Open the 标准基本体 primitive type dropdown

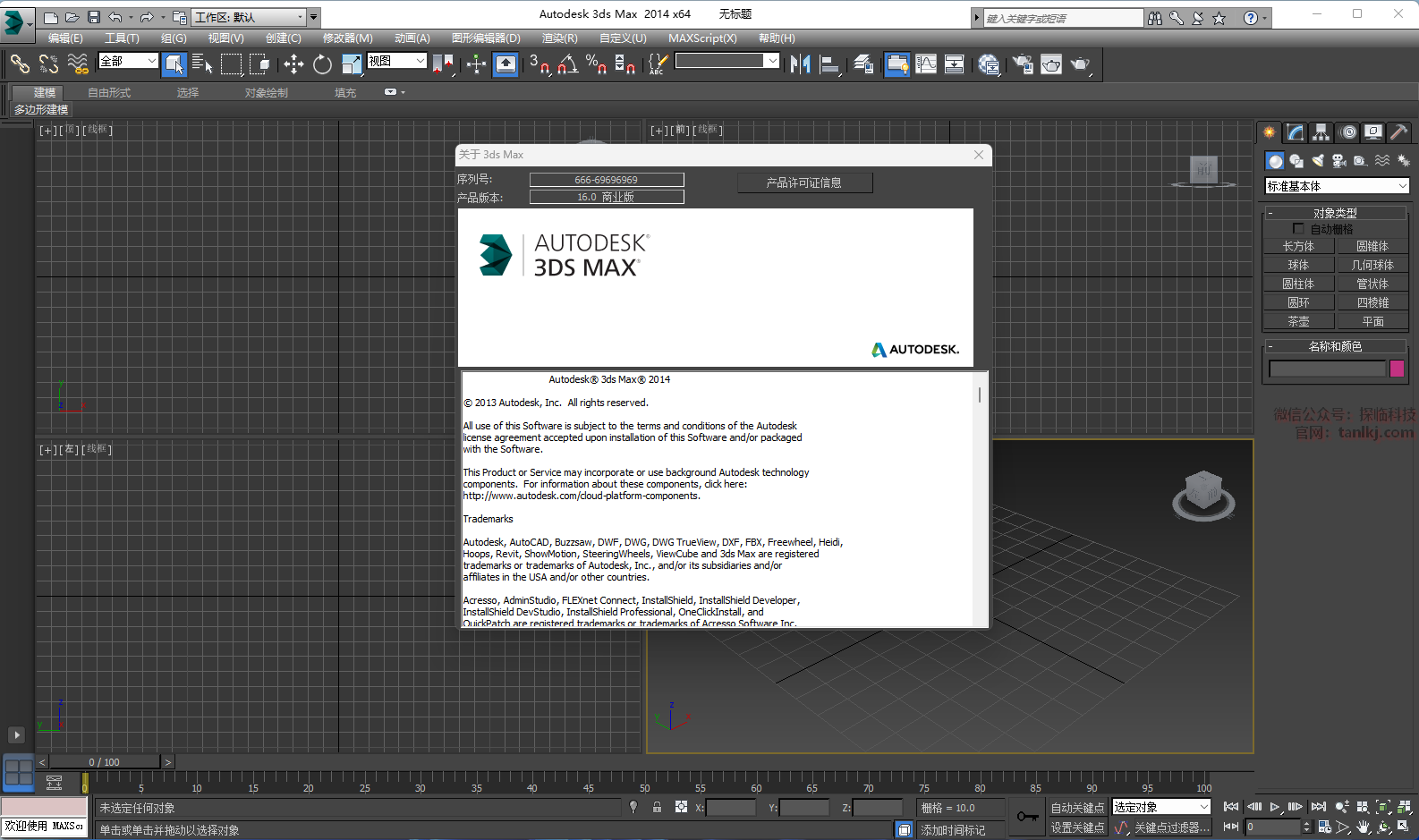pyautogui.click(x=1337, y=186)
